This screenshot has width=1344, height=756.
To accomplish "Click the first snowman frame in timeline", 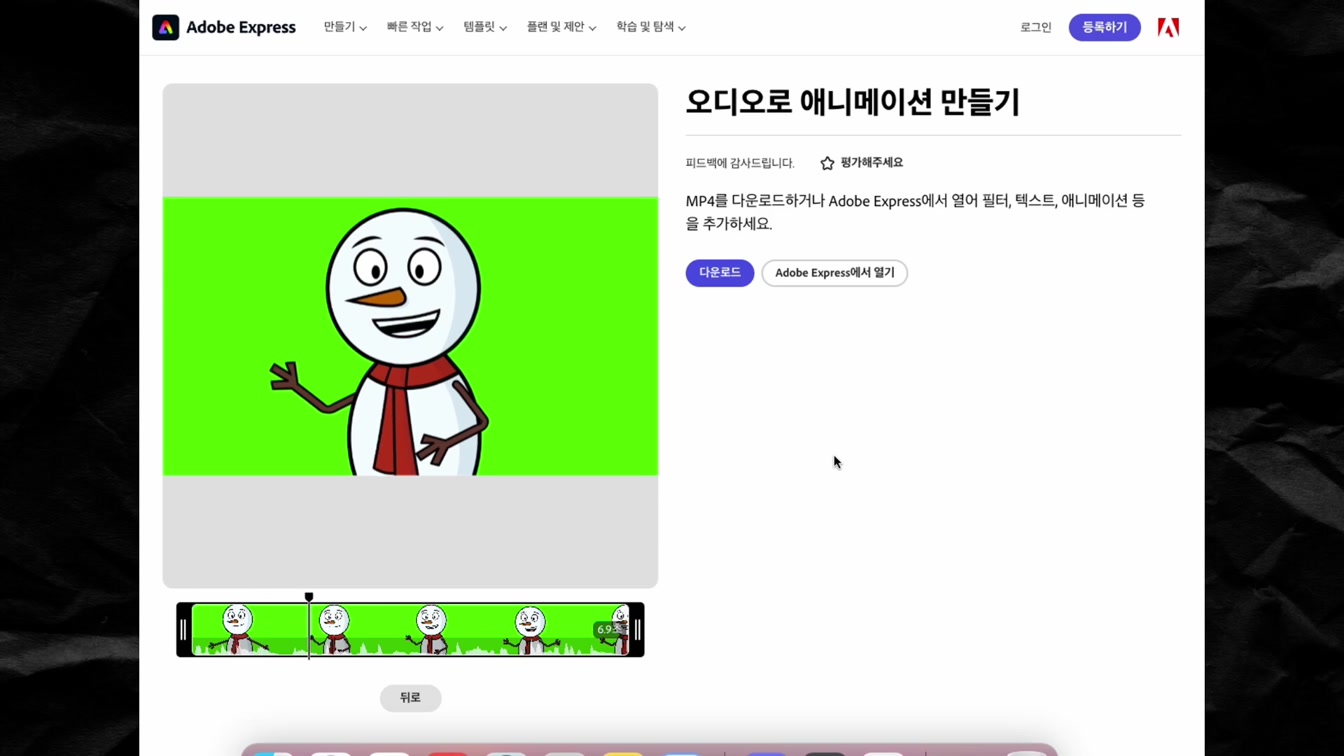I will [x=238, y=630].
